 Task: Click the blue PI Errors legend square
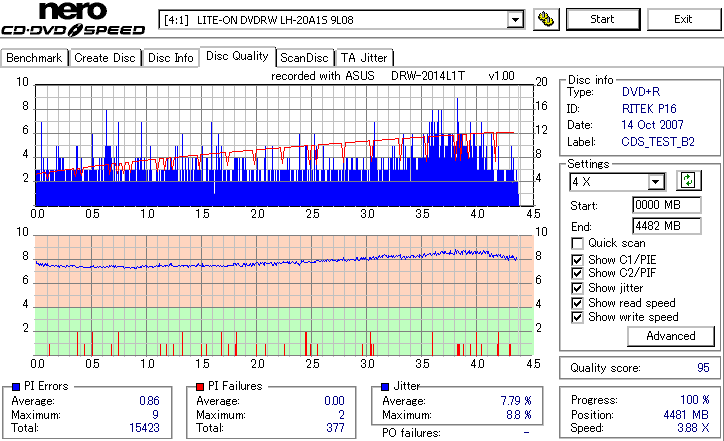coord(16,387)
